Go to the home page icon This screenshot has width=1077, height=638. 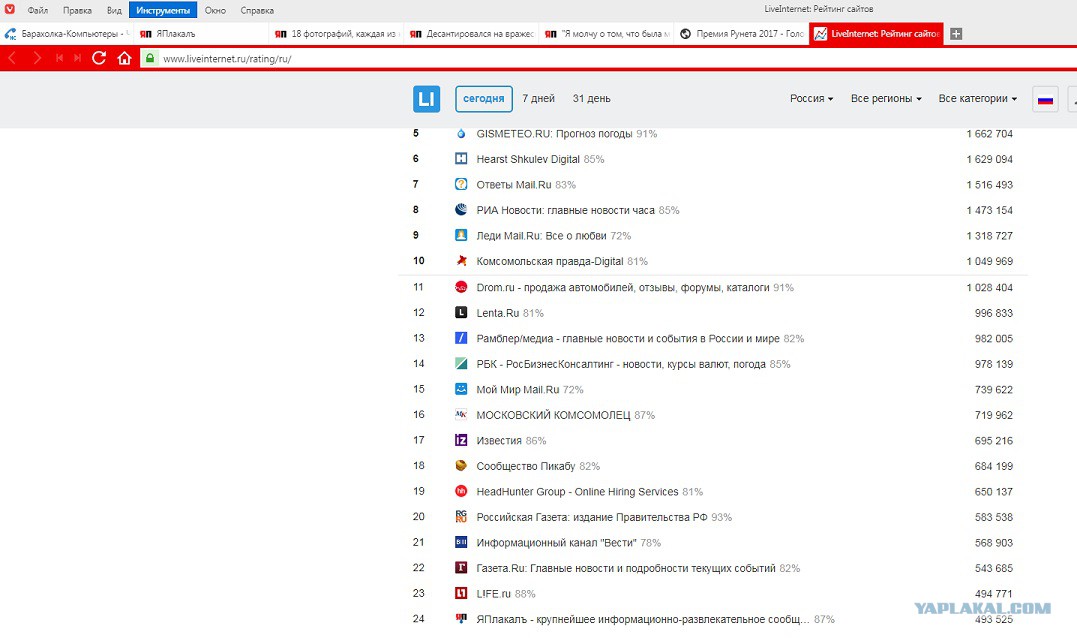[x=124, y=58]
